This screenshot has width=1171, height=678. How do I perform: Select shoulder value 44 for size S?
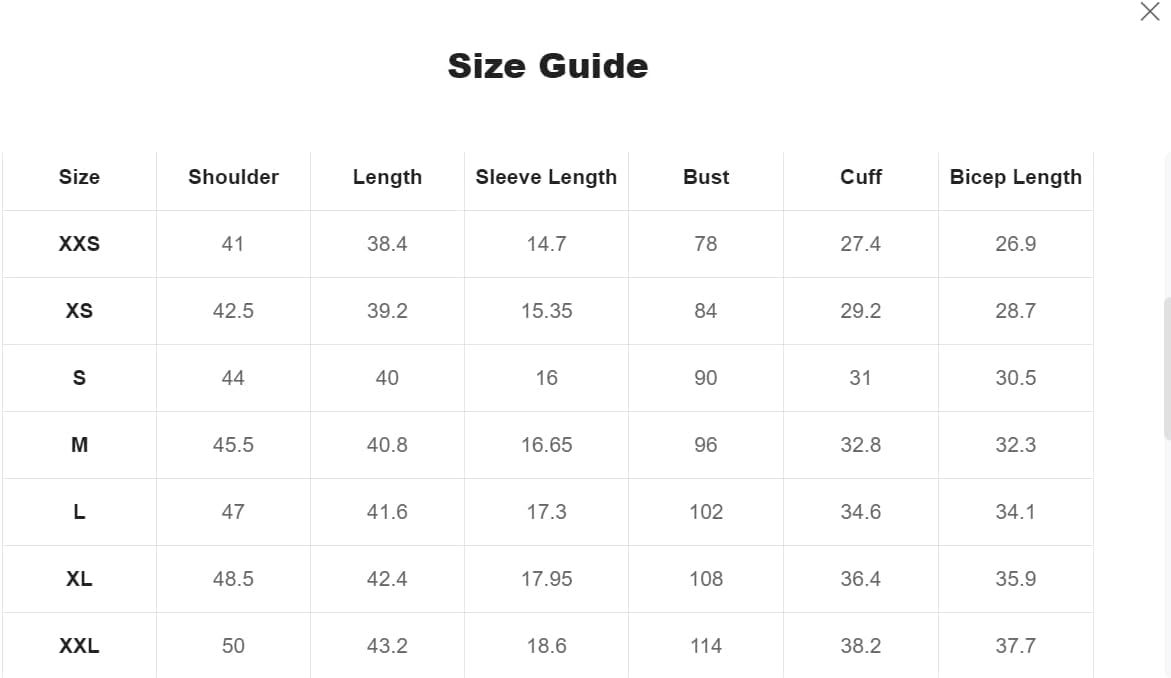[x=233, y=378]
